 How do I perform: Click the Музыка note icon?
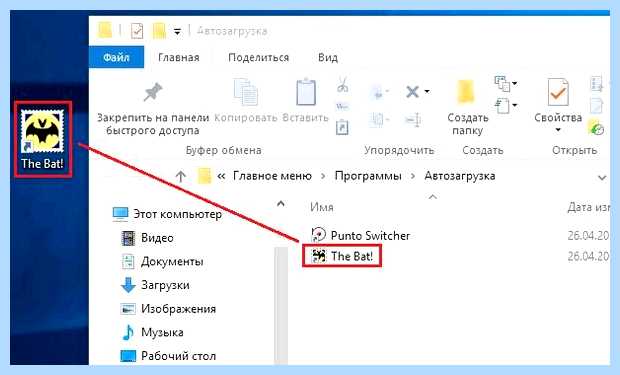pos(128,332)
